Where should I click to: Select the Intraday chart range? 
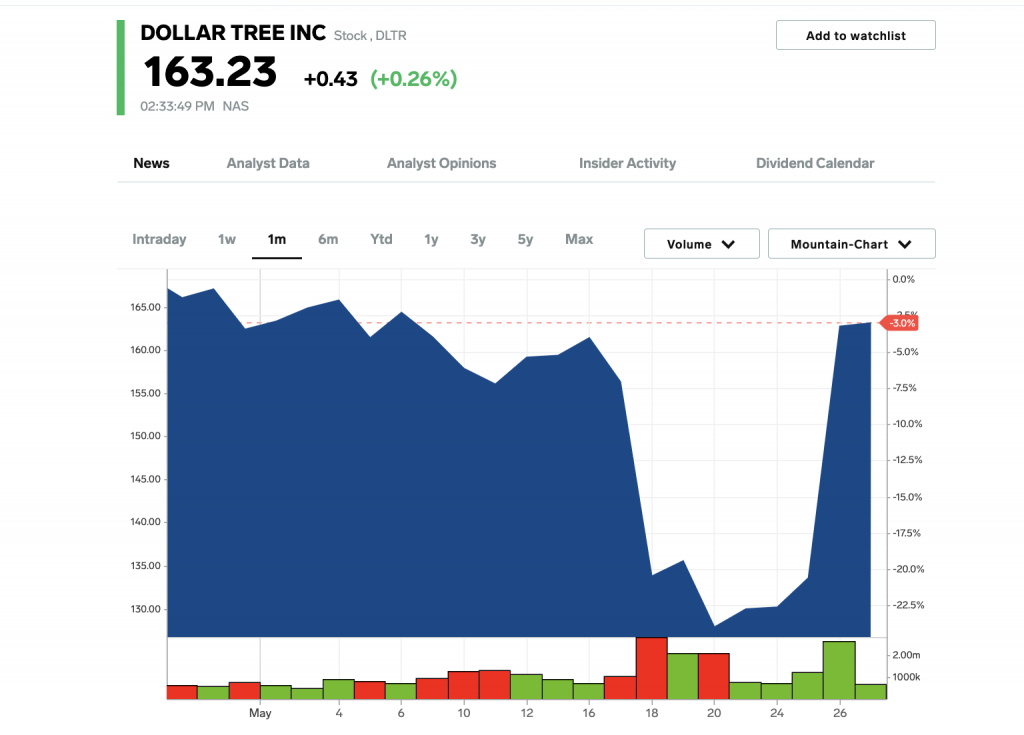click(x=159, y=239)
